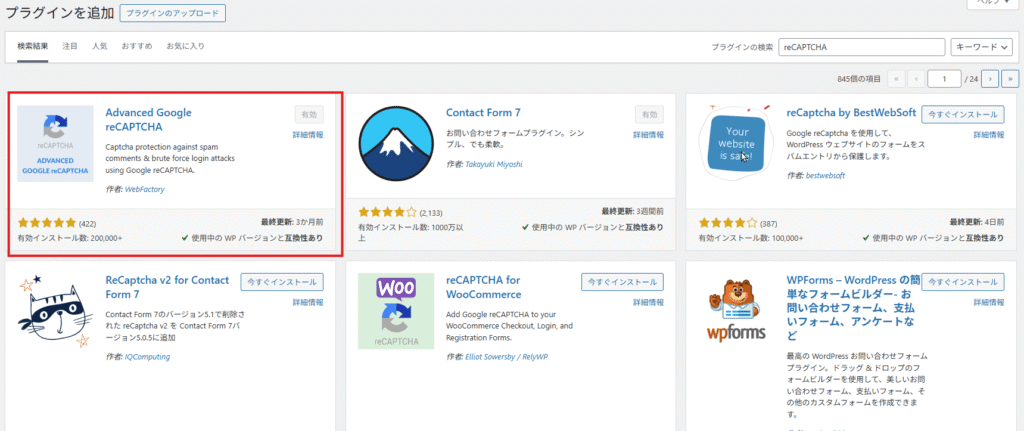
Task: Open the Advanced Google reCAPTCHA title link
Action: [148, 120]
